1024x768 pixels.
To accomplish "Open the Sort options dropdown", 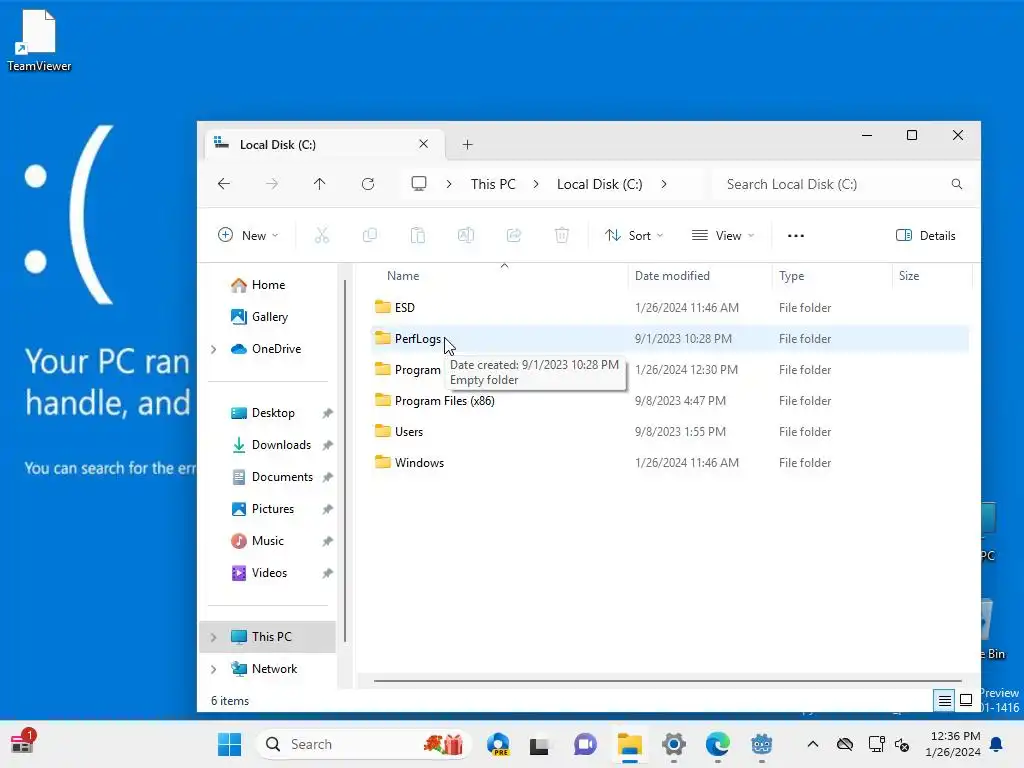I will 633,235.
